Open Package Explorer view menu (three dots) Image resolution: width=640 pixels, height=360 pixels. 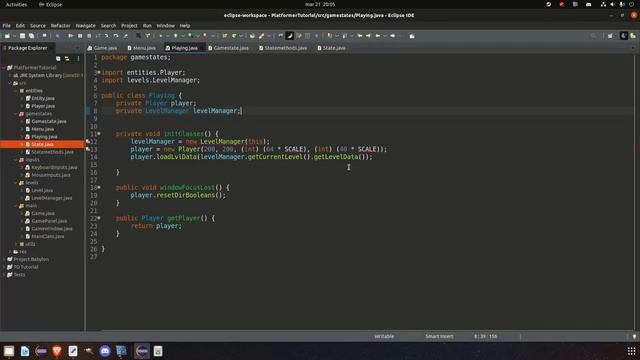click(x=78, y=58)
